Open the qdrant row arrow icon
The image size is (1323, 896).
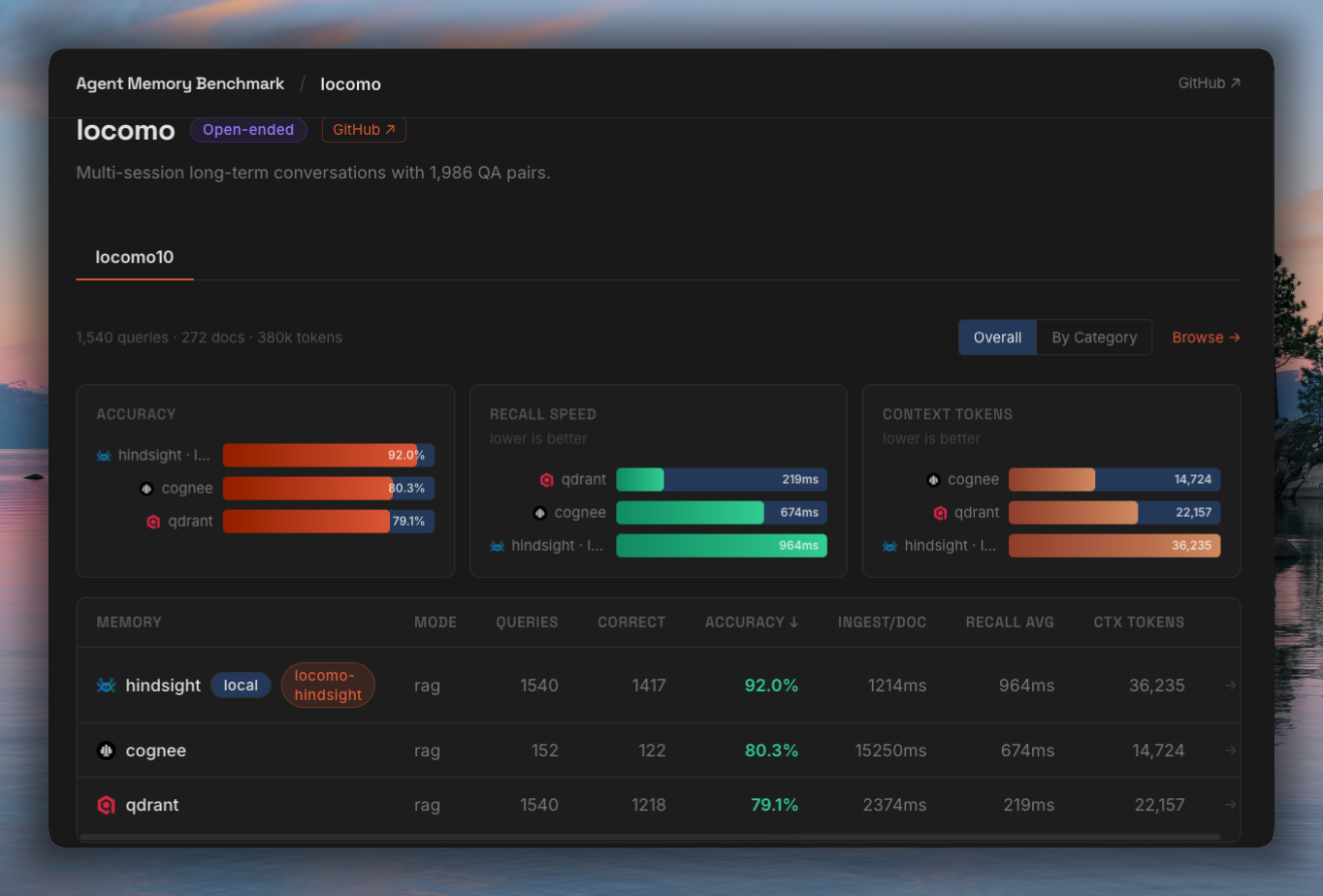coord(1230,805)
